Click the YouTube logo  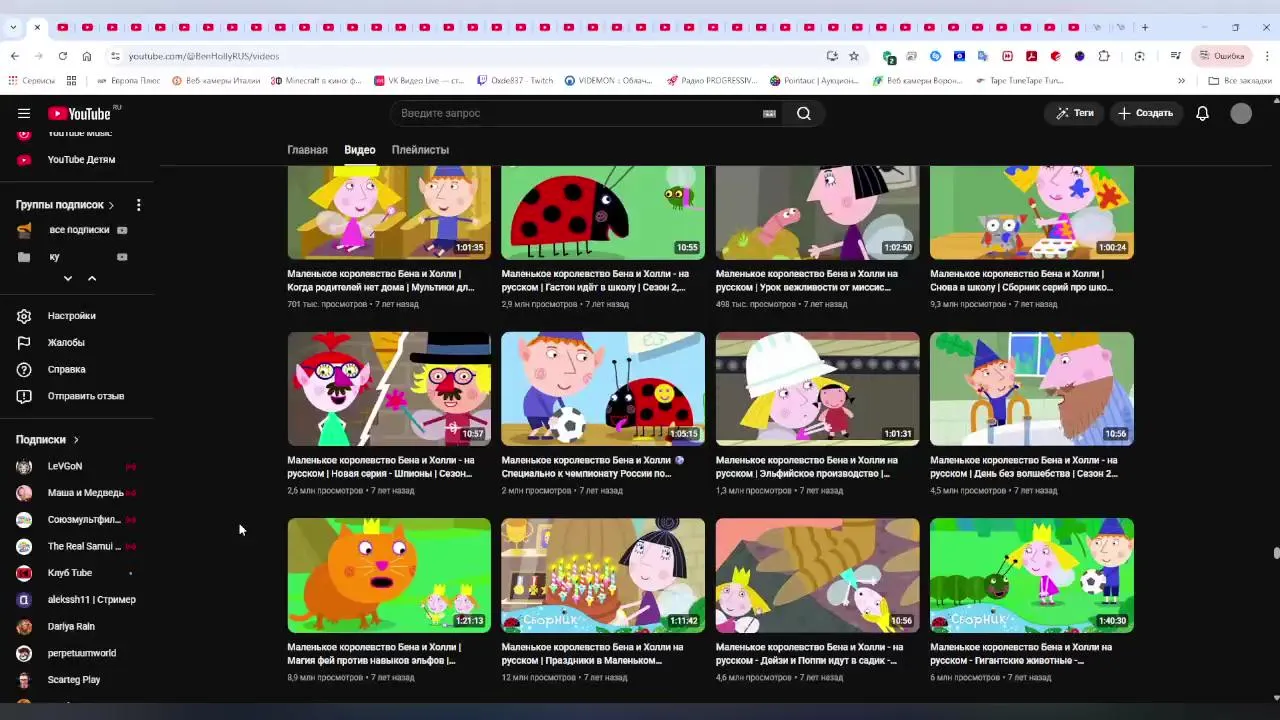click(79, 113)
